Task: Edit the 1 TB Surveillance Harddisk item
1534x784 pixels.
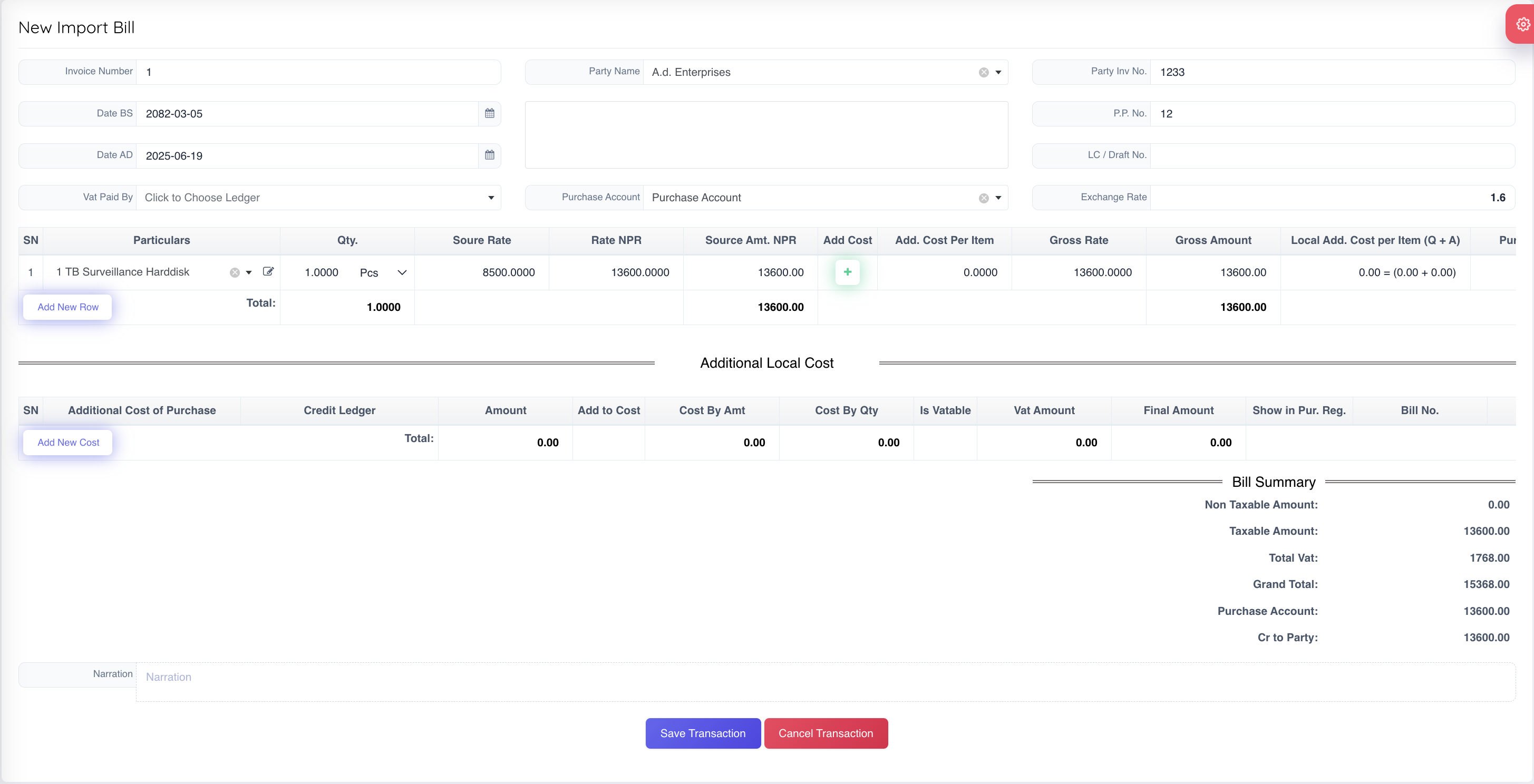Action: [x=268, y=271]
